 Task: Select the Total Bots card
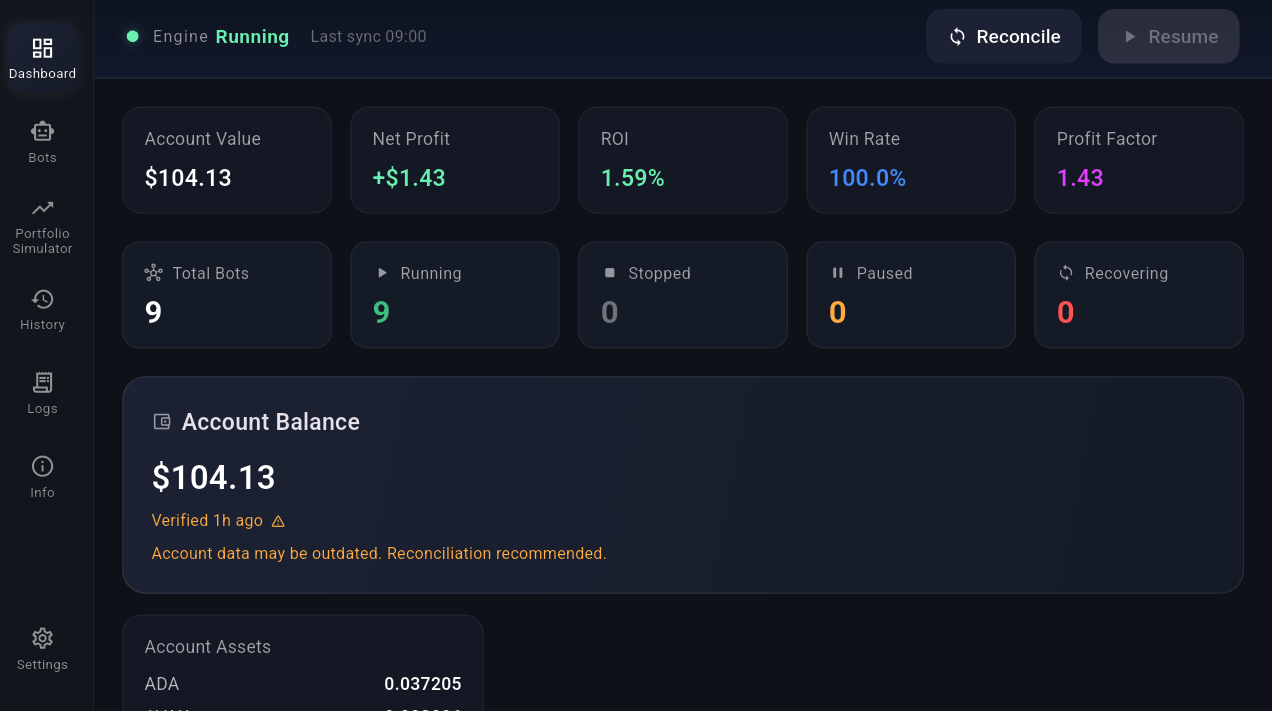pos(227,295)
